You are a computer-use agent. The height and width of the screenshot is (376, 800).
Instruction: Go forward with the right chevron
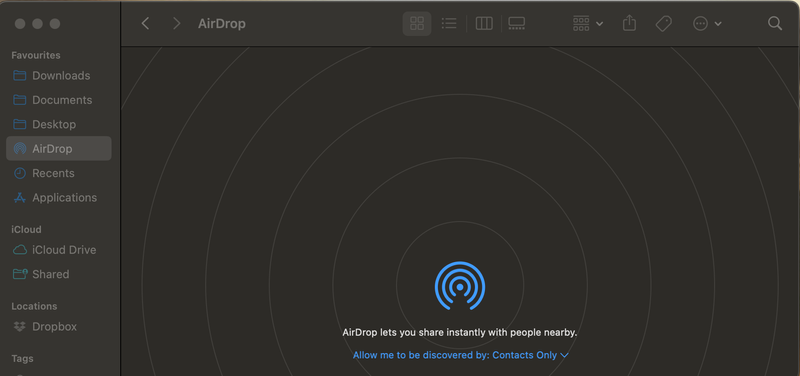pos(177,23)
